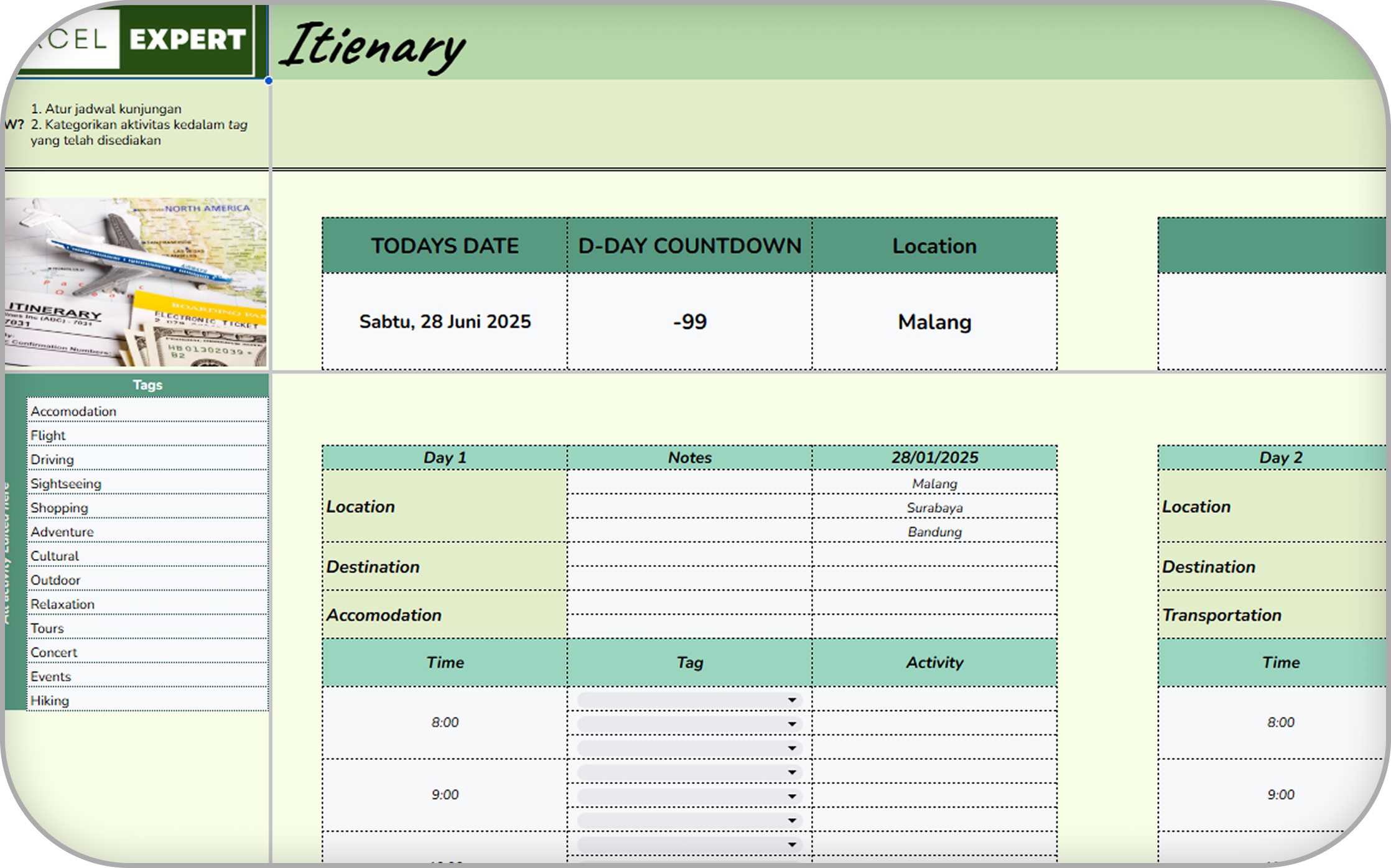
Task: Click the Day 2 header cell
Action: pyautogui.click(x=1280, y=458)
